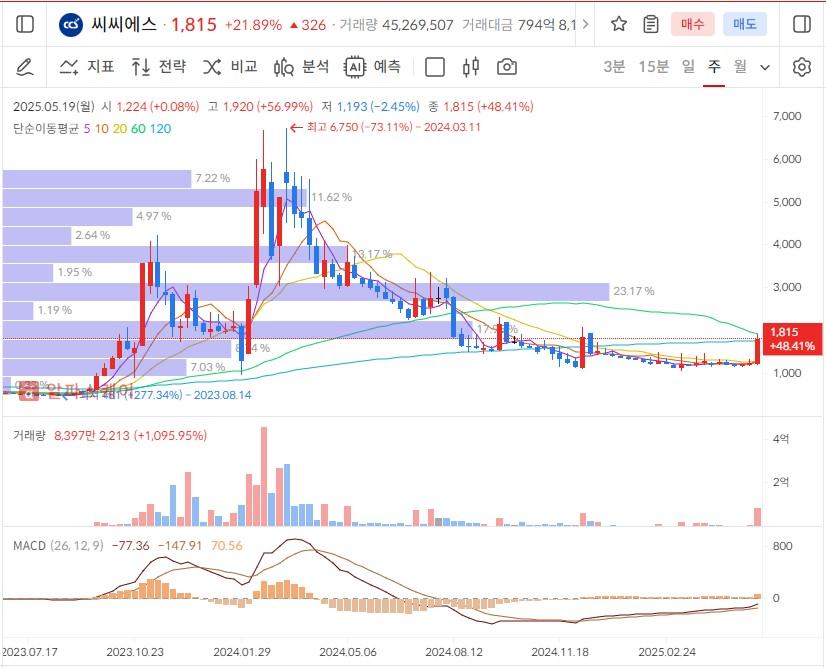Click the 4.97 % volume profile bar
The image size is (826, 668).
(x=67, y=217)
